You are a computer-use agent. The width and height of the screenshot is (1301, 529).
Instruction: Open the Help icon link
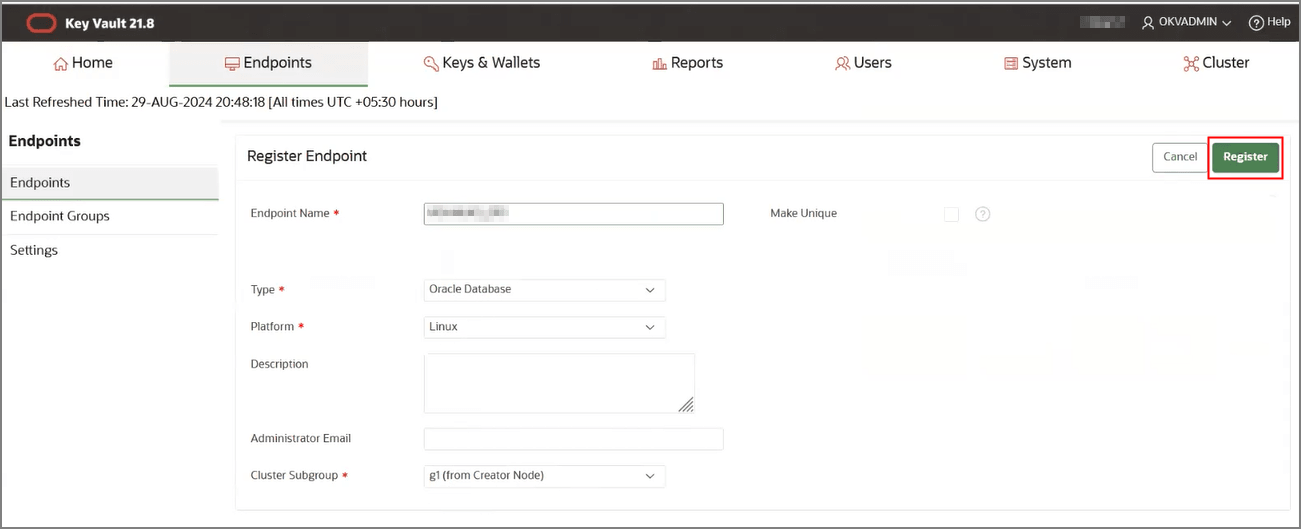[x=1270, y=22]
